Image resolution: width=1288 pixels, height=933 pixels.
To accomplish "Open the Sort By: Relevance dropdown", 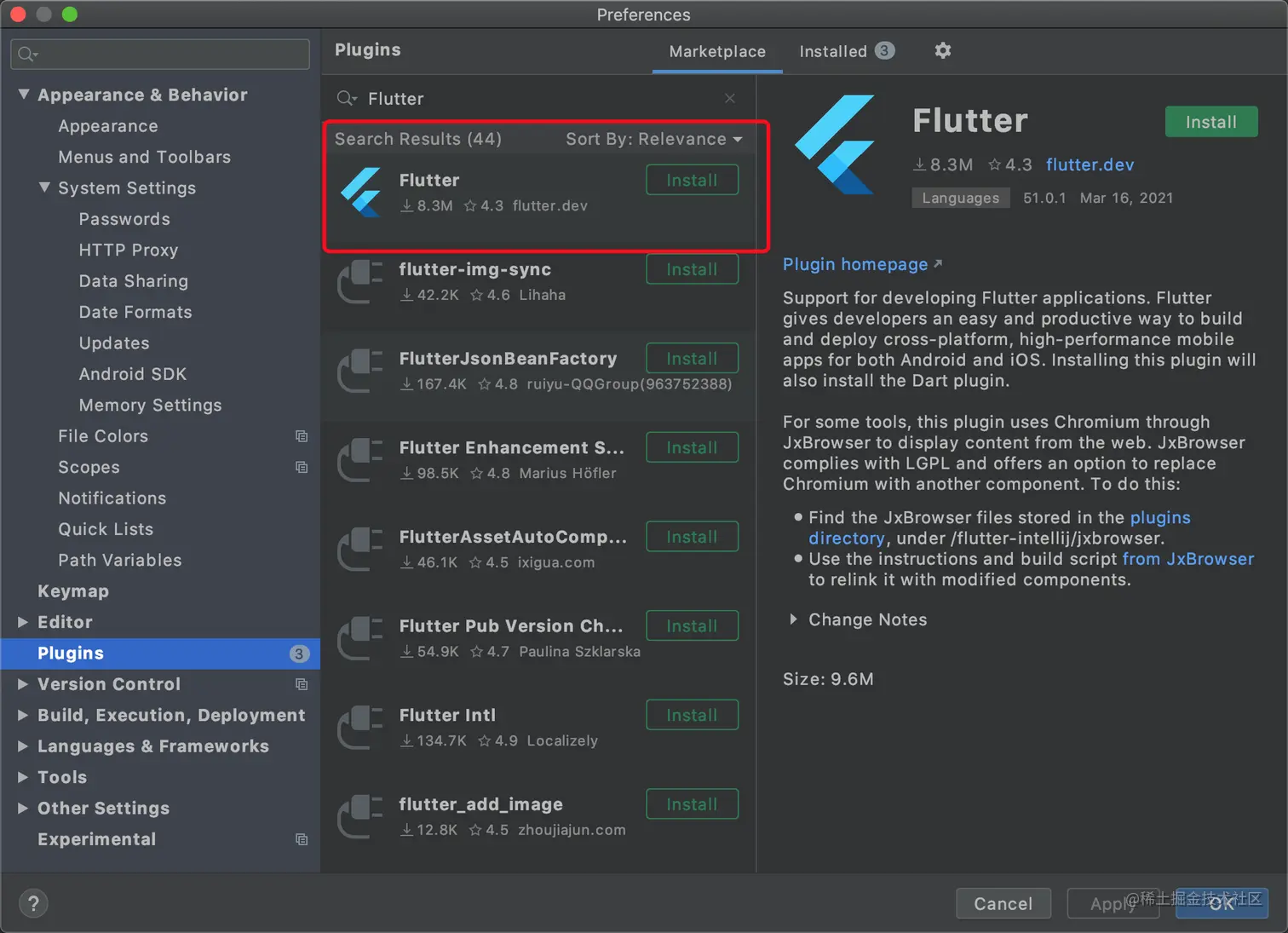I will tap(654, 139).
